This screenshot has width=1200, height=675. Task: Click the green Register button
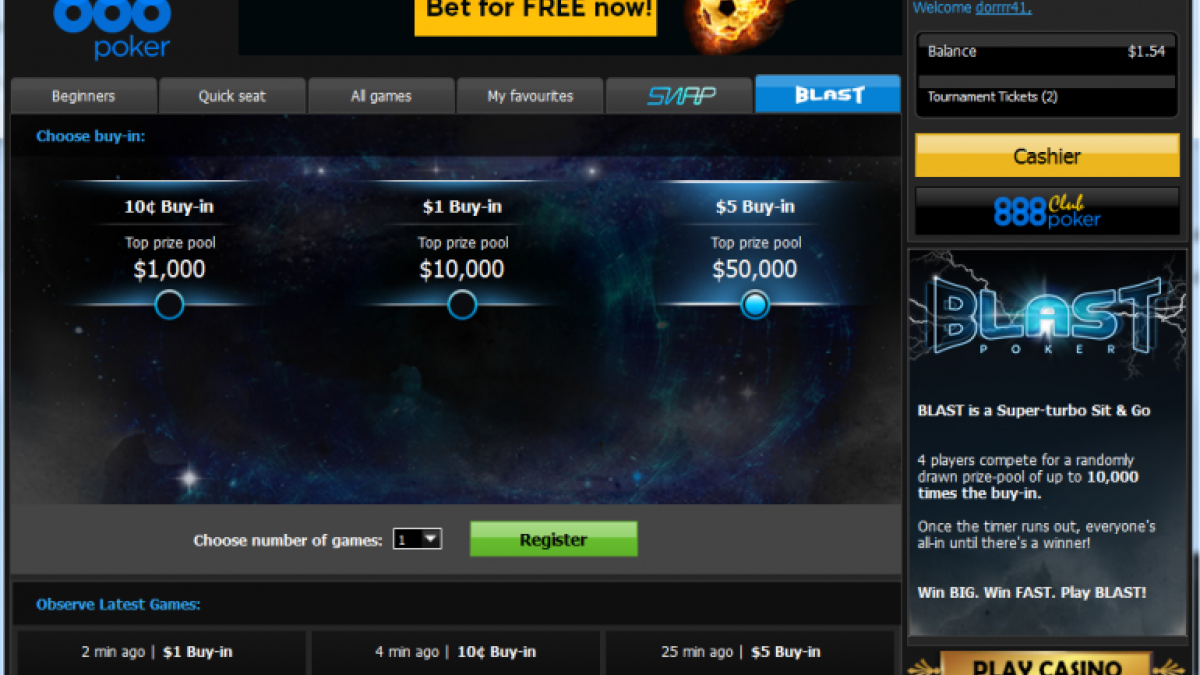[x=553, y=539]
